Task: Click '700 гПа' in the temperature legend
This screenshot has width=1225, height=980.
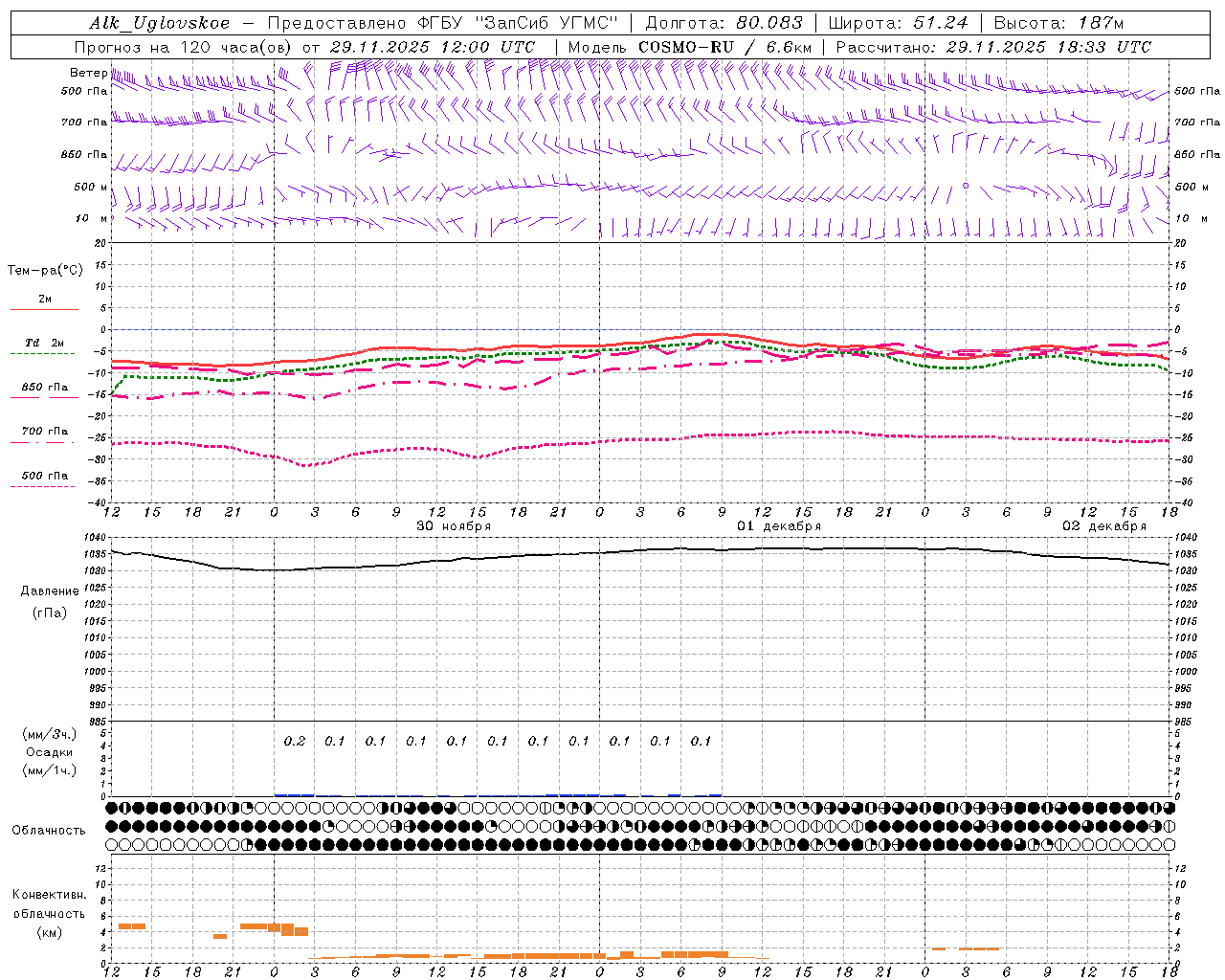Action: 45,432
